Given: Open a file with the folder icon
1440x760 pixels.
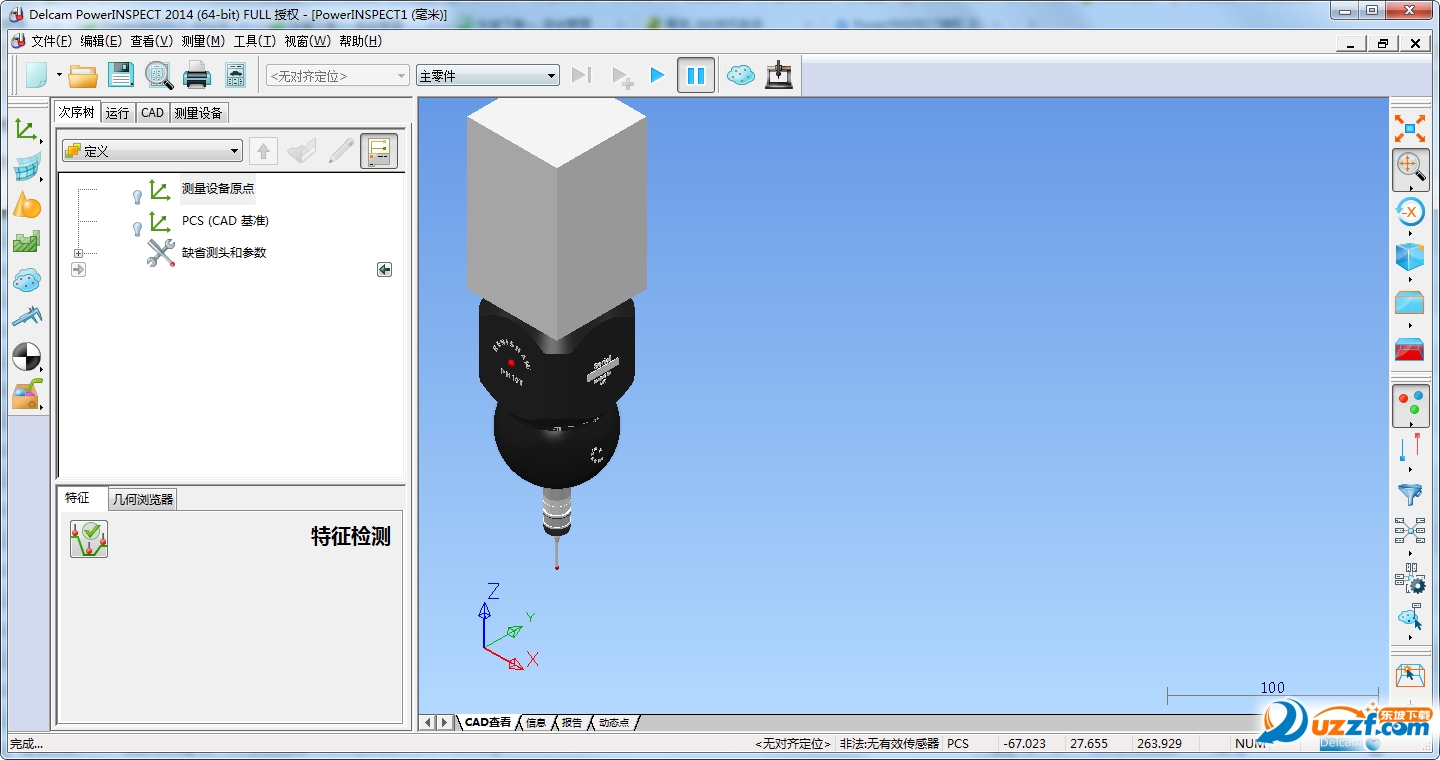Looking at the screenshot, I should coord(83,75).
